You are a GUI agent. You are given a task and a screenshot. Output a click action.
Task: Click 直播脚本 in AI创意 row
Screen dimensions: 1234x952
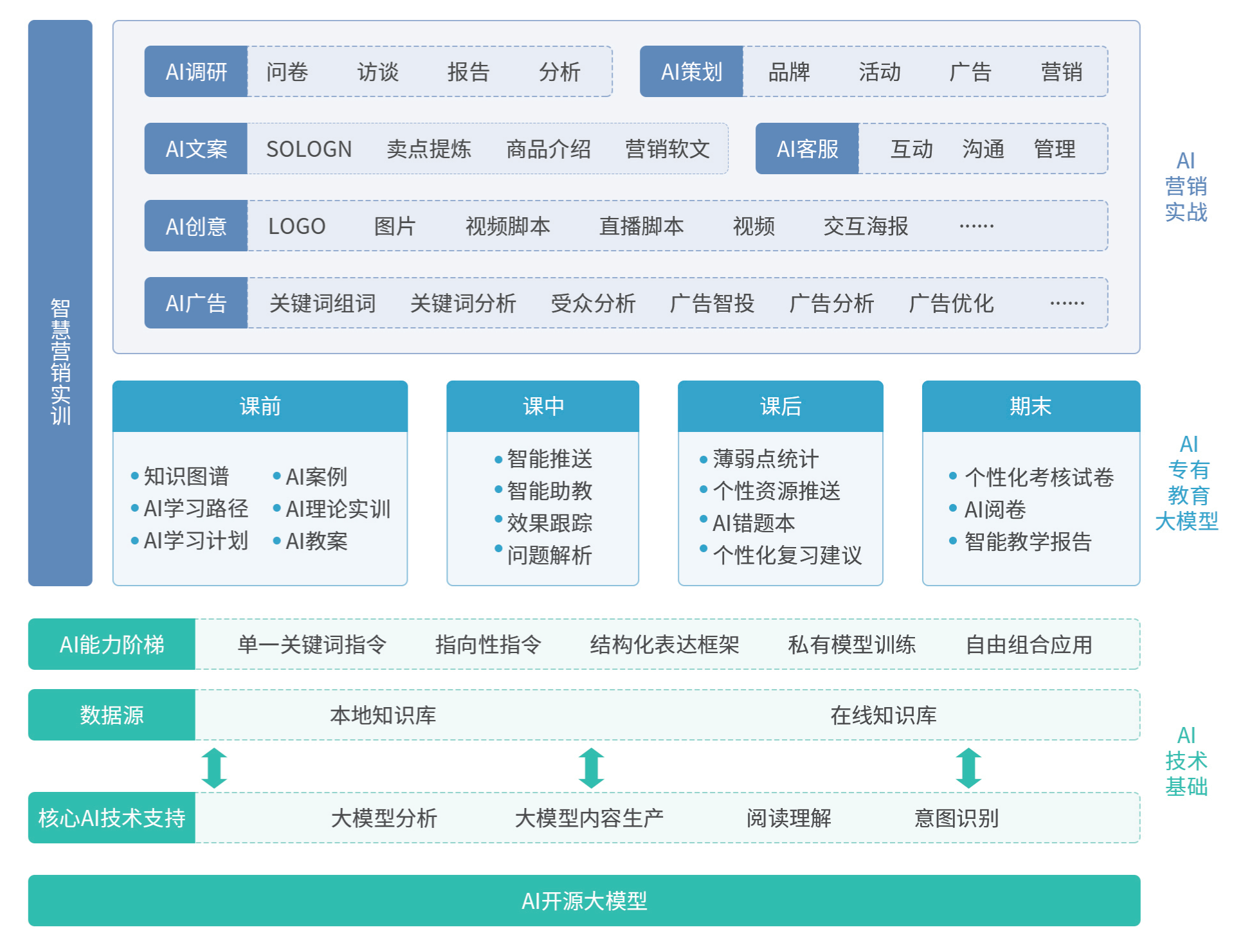click(642, 226)
